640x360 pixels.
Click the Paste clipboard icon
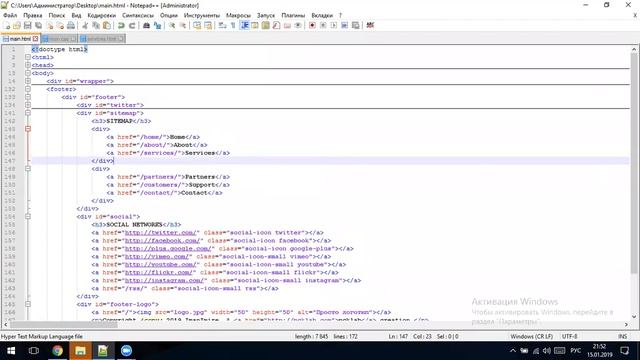point(107,25)
